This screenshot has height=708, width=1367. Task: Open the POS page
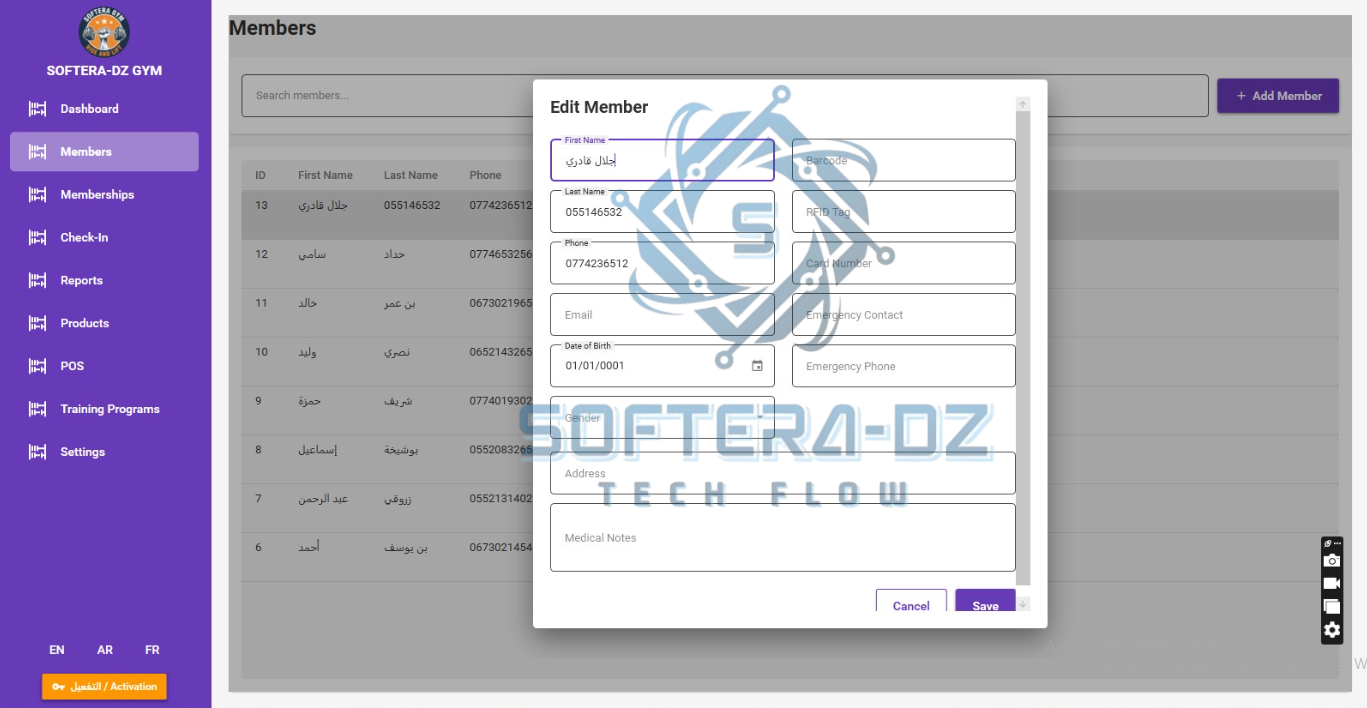pos(104,366)
